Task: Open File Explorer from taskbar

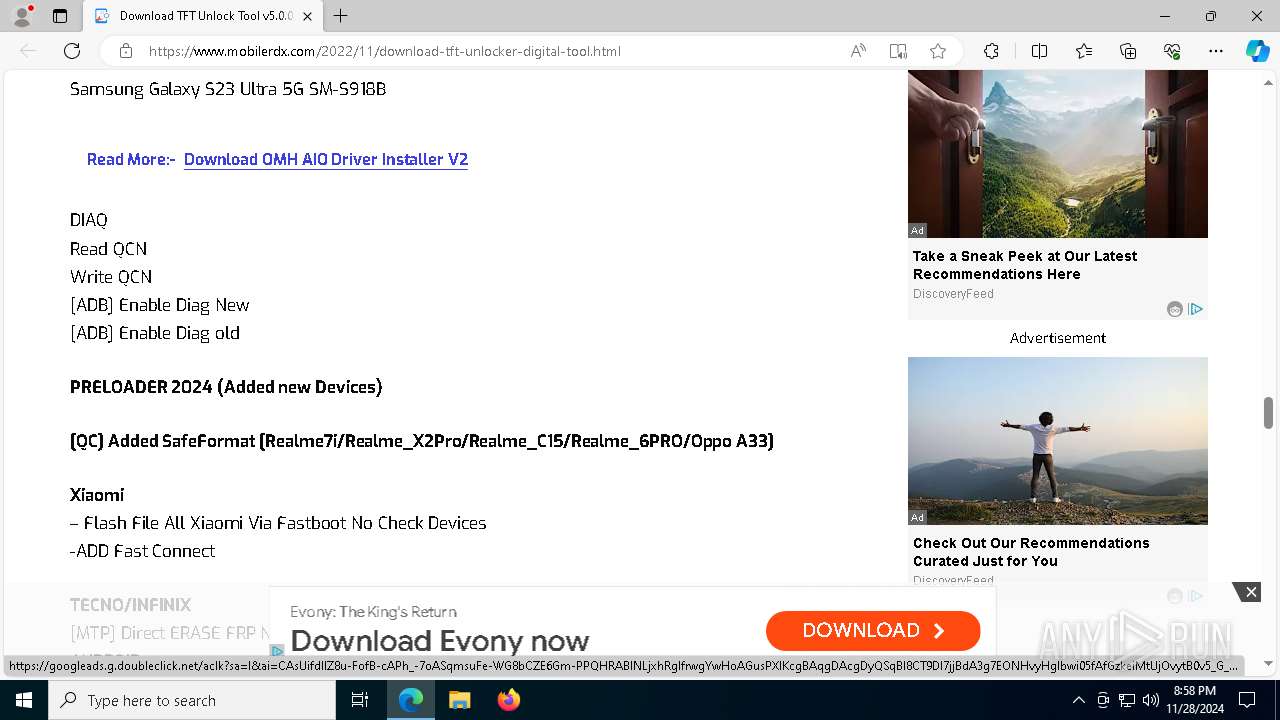Action: tap(459, 700)
